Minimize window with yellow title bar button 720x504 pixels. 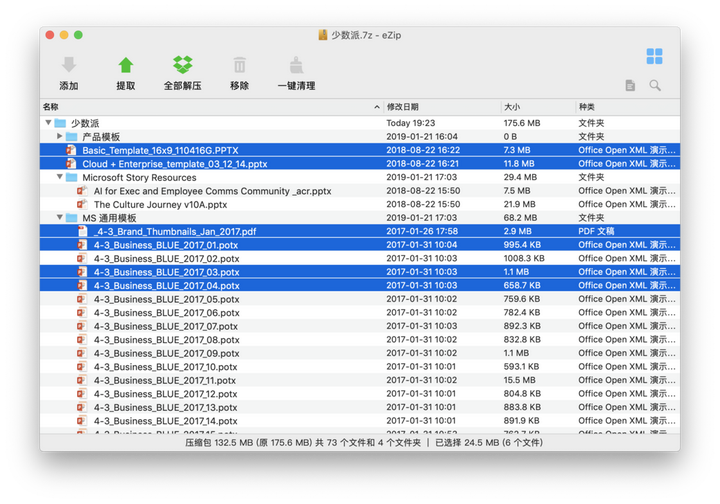64,35
